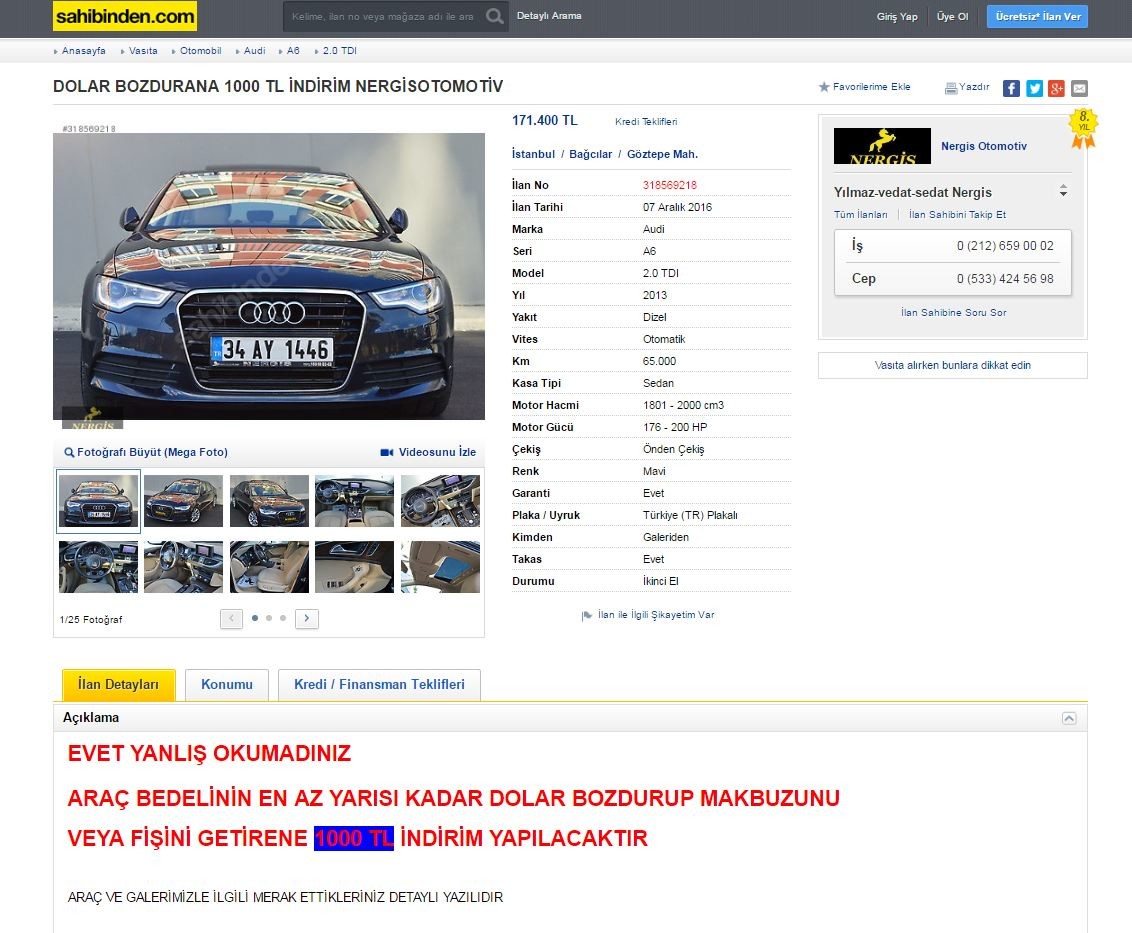Click the Göztepe Mah. location link
Viewport: 1132px width, 933px height.
tap(662, 154)
